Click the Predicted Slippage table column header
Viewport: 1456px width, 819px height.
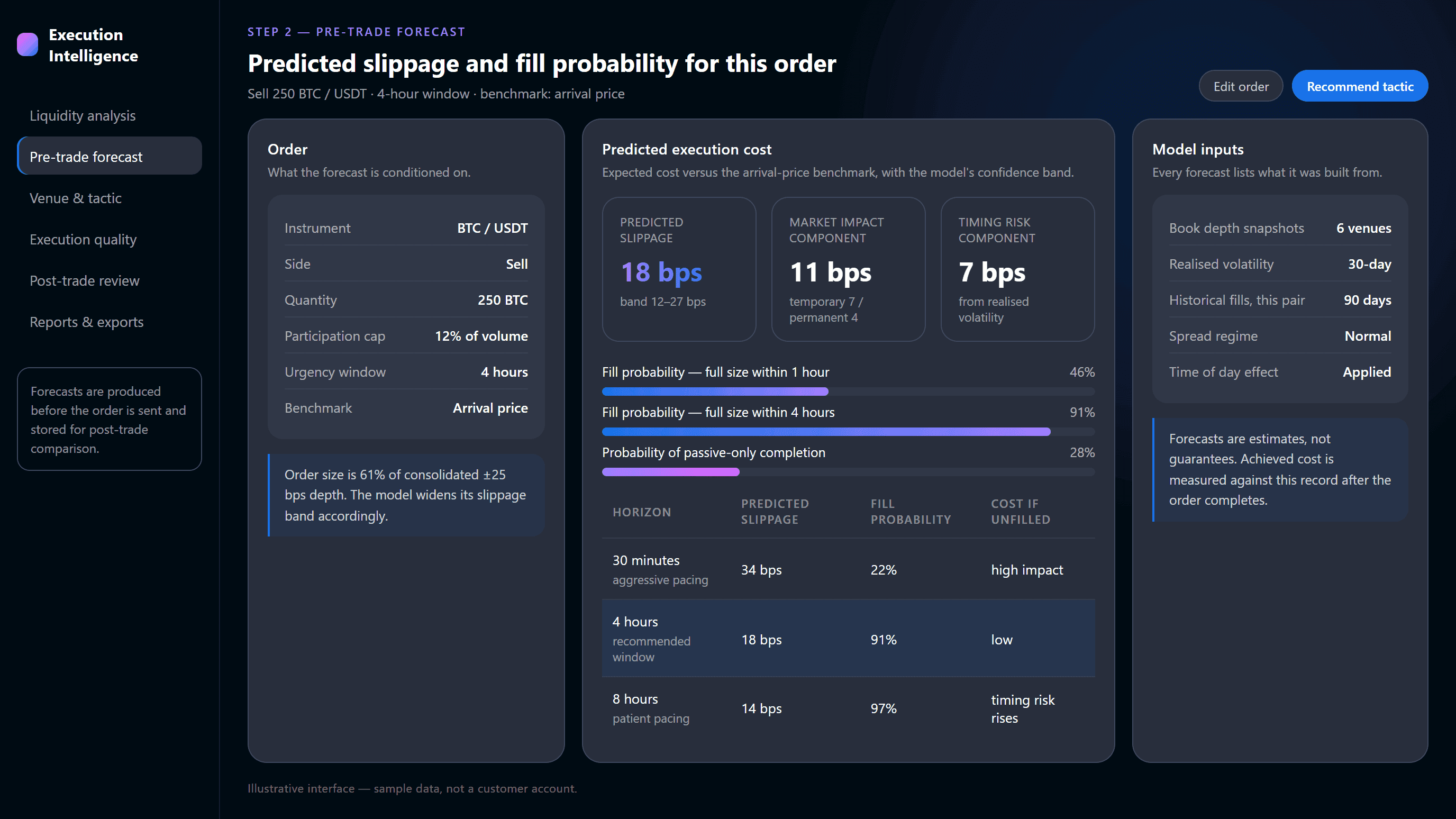(775, 512)
